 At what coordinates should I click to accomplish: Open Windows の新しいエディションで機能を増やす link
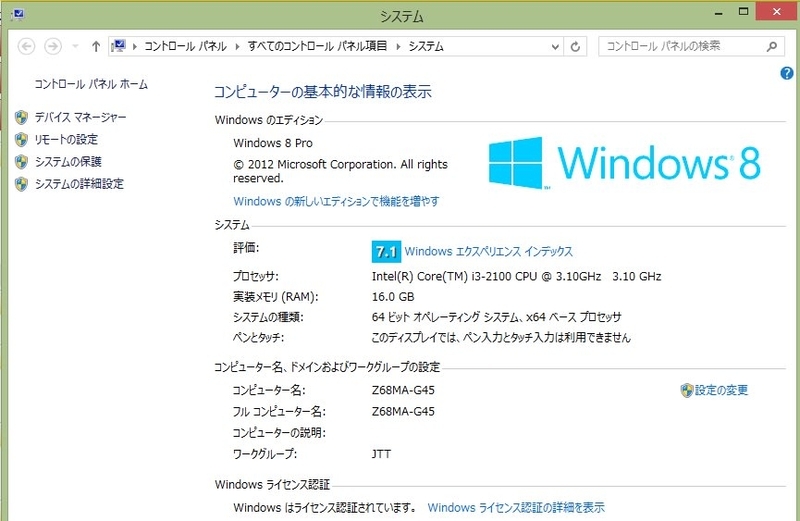click(336, 202)
